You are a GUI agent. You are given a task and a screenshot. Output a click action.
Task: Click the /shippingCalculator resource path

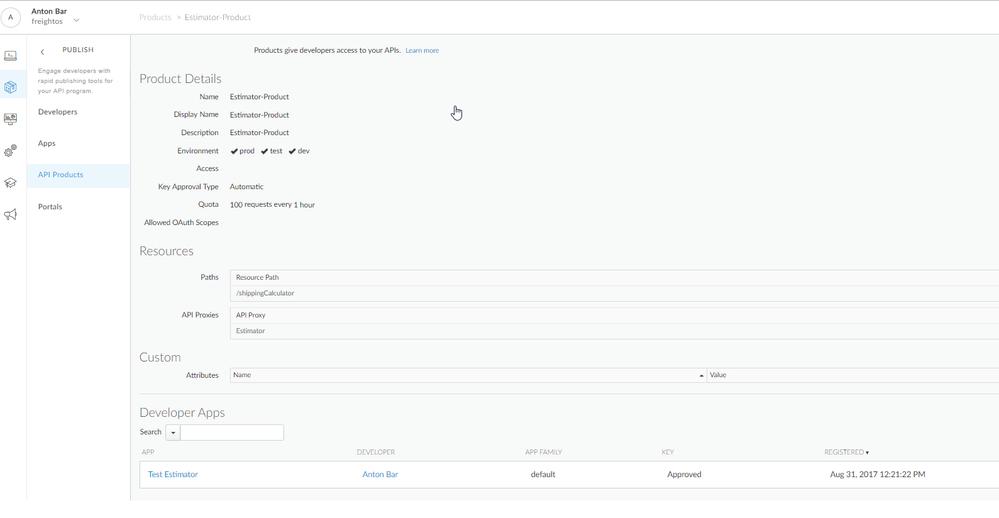[x=265, y=294]
